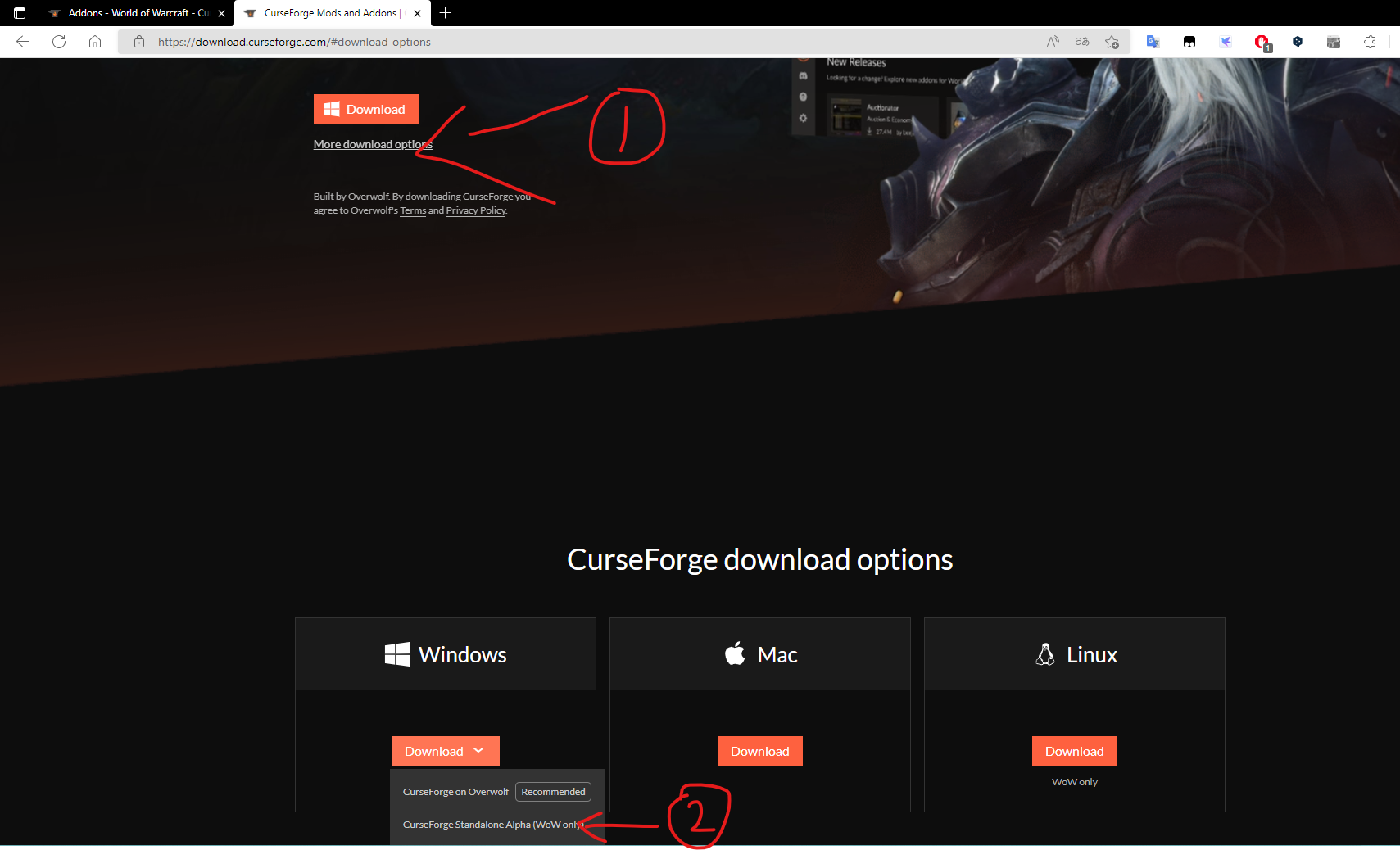Switch to Addons - World of Warcraft tab

[x=136, y=13]
